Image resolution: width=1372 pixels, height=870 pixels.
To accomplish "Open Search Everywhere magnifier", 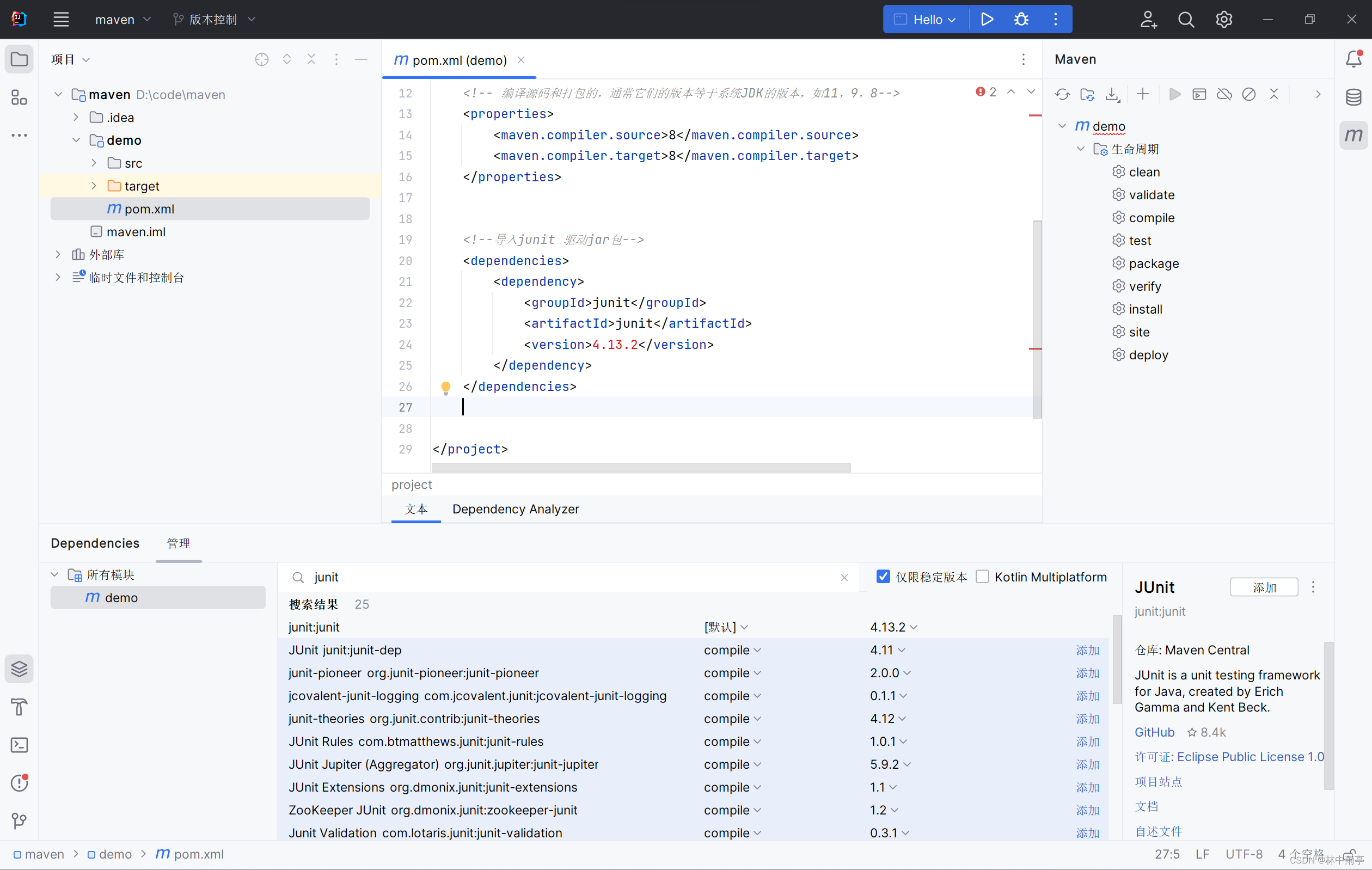I will 1186,20.
